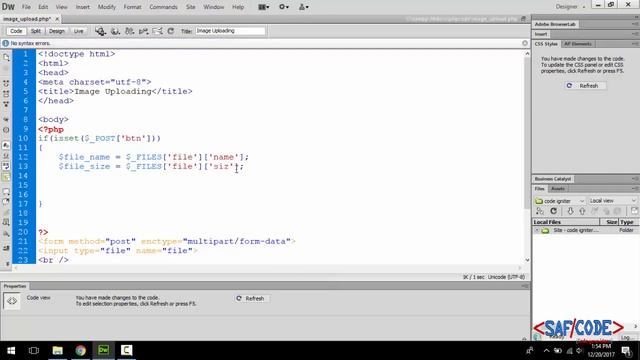Image resolution: width=640 pixels, height=360 pixels.
Task: Click Expand Files panel icon
Action: click(x=634, y=211)
